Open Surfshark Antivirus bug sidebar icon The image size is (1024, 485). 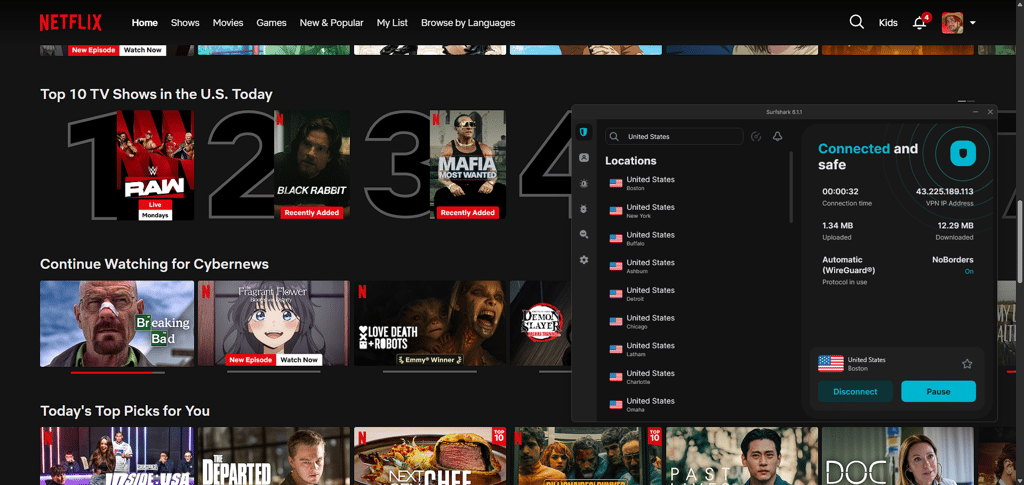[x=584, y=209]
